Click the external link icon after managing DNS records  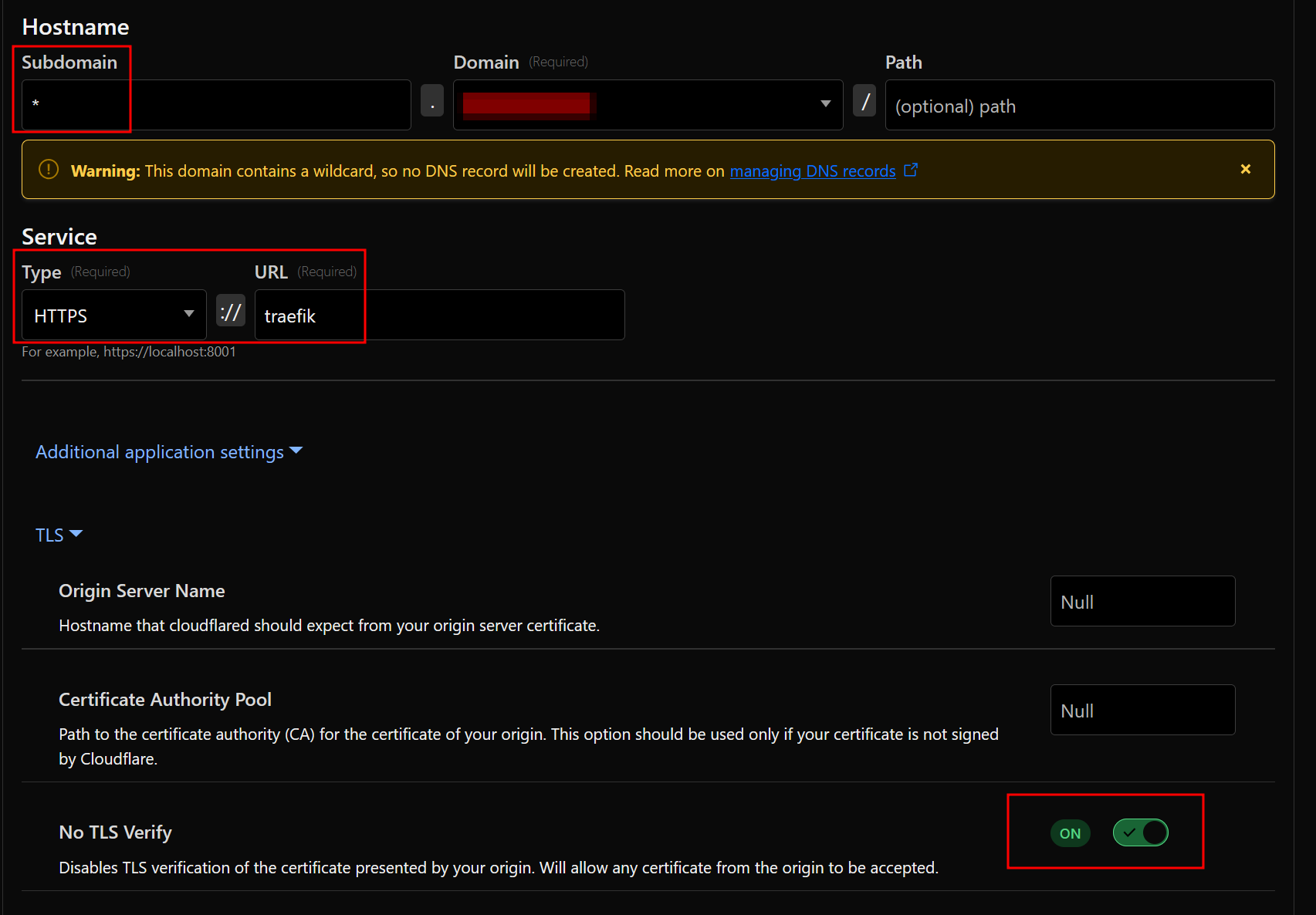912,169
